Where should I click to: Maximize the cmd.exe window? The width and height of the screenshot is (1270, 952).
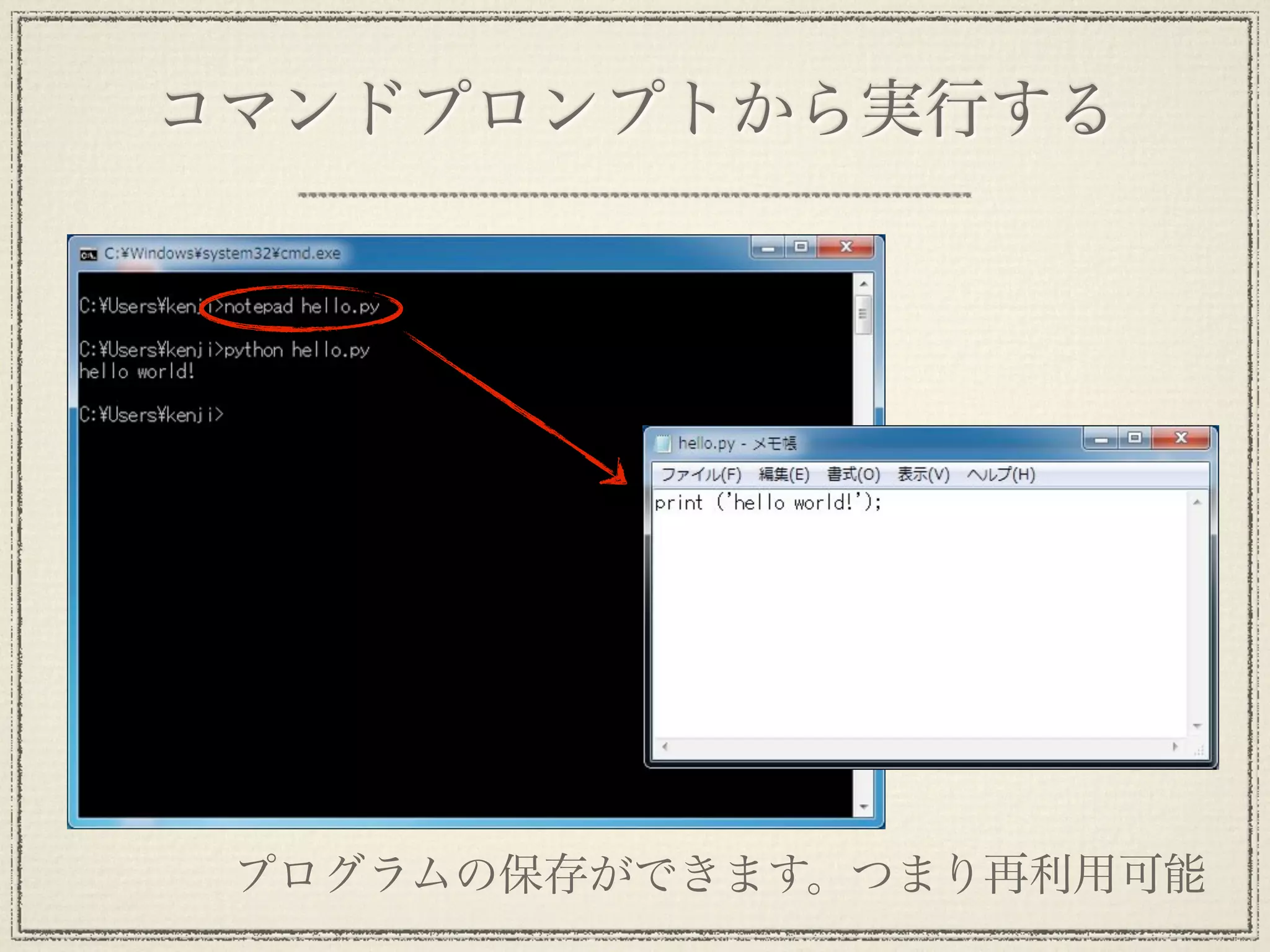[x=801, y=247]
